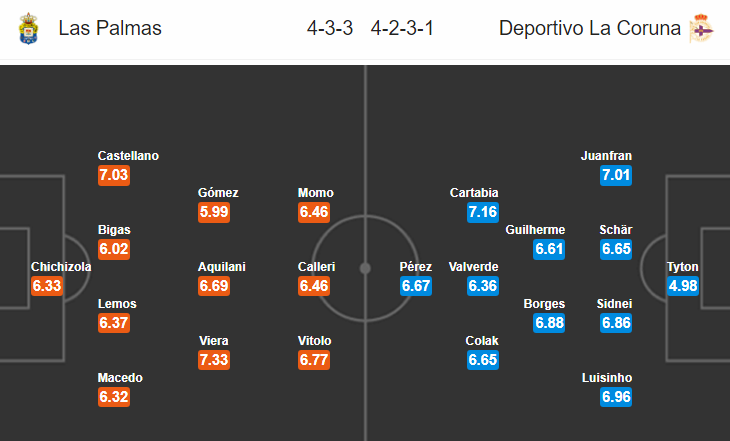Open the Las Palmas team name link

[110, 28]
